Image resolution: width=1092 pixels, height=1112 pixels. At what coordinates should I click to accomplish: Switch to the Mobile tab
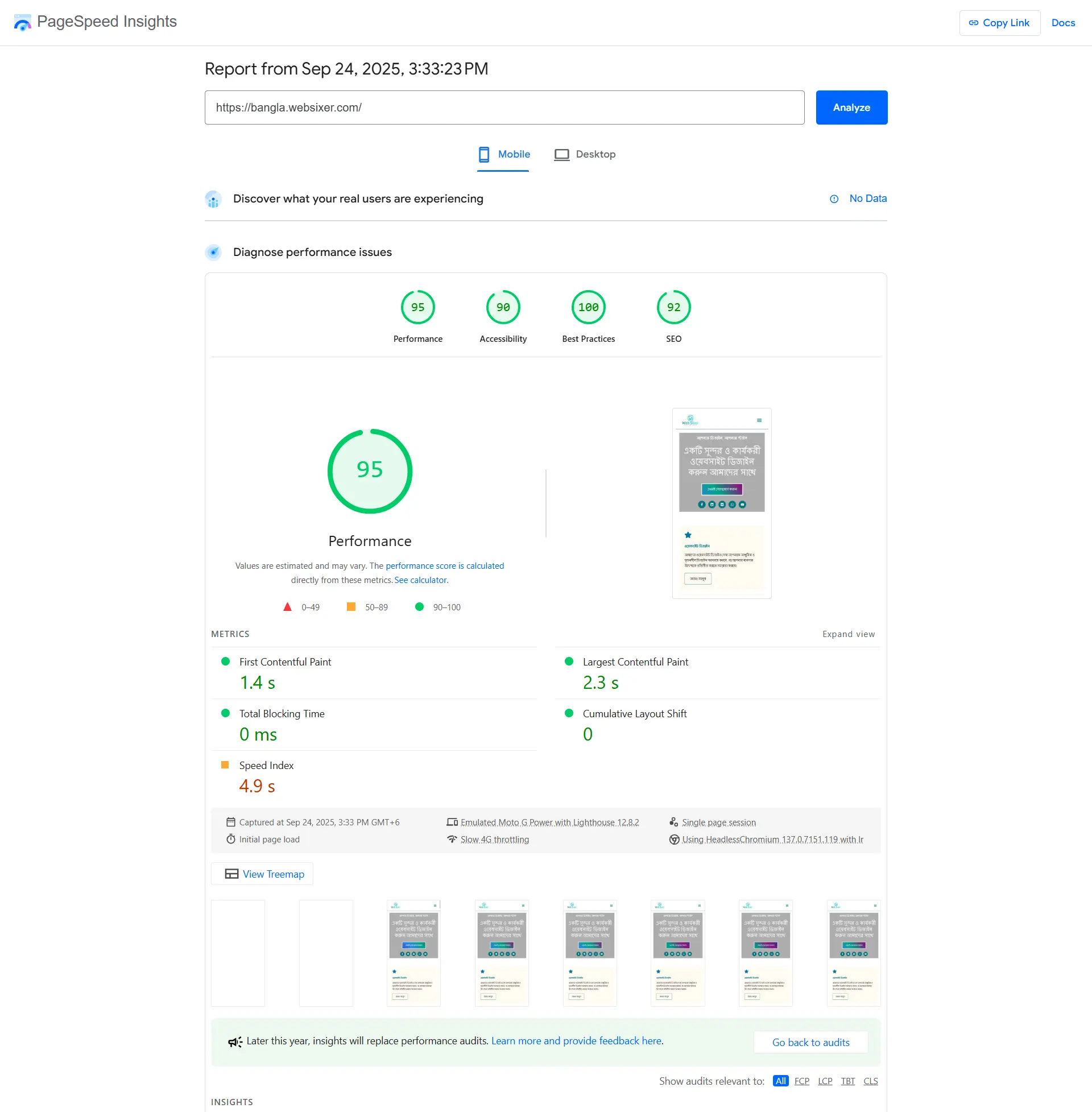503,154
